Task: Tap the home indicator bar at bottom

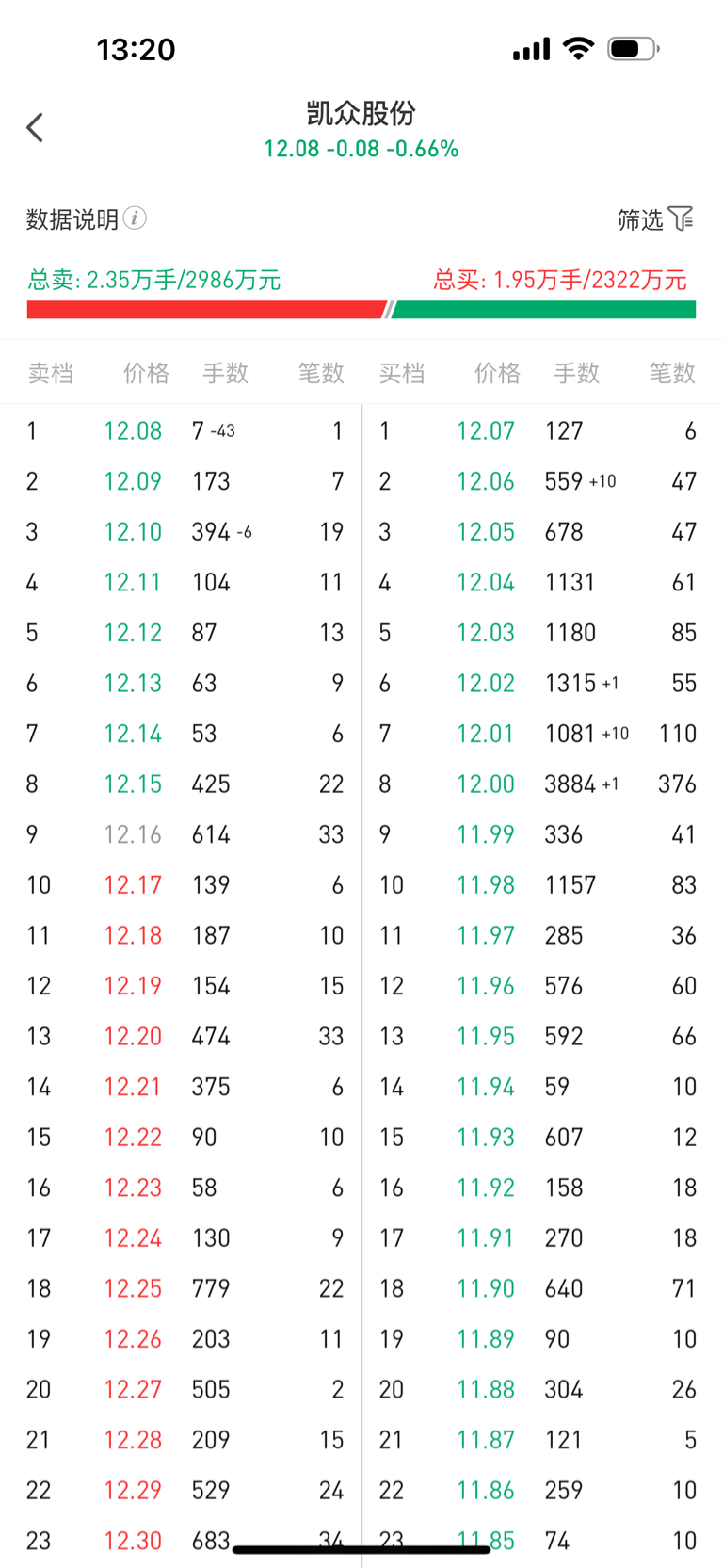Action: click(361, 1548)
